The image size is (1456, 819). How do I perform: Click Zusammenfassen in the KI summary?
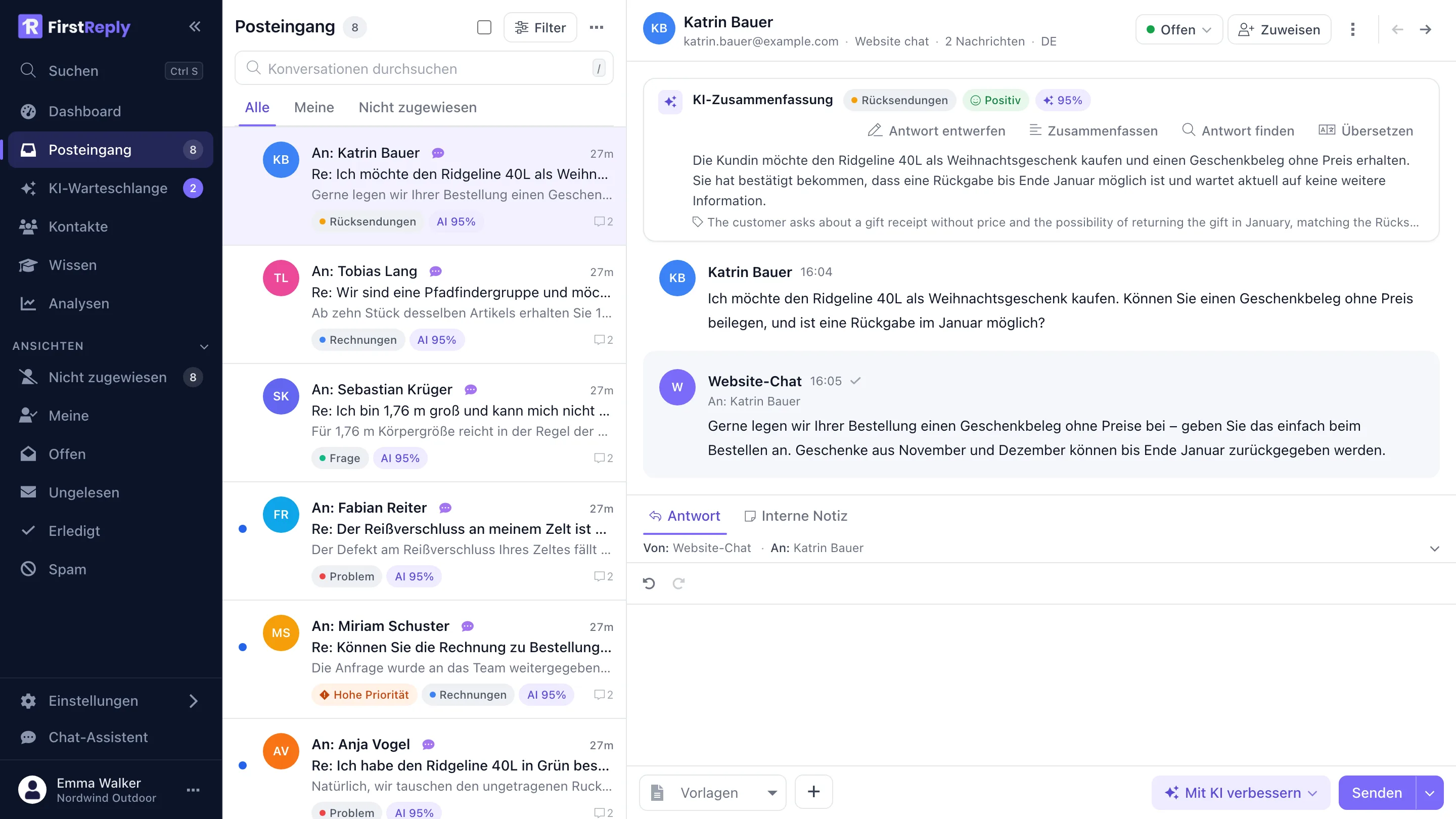click(1093, 130)
